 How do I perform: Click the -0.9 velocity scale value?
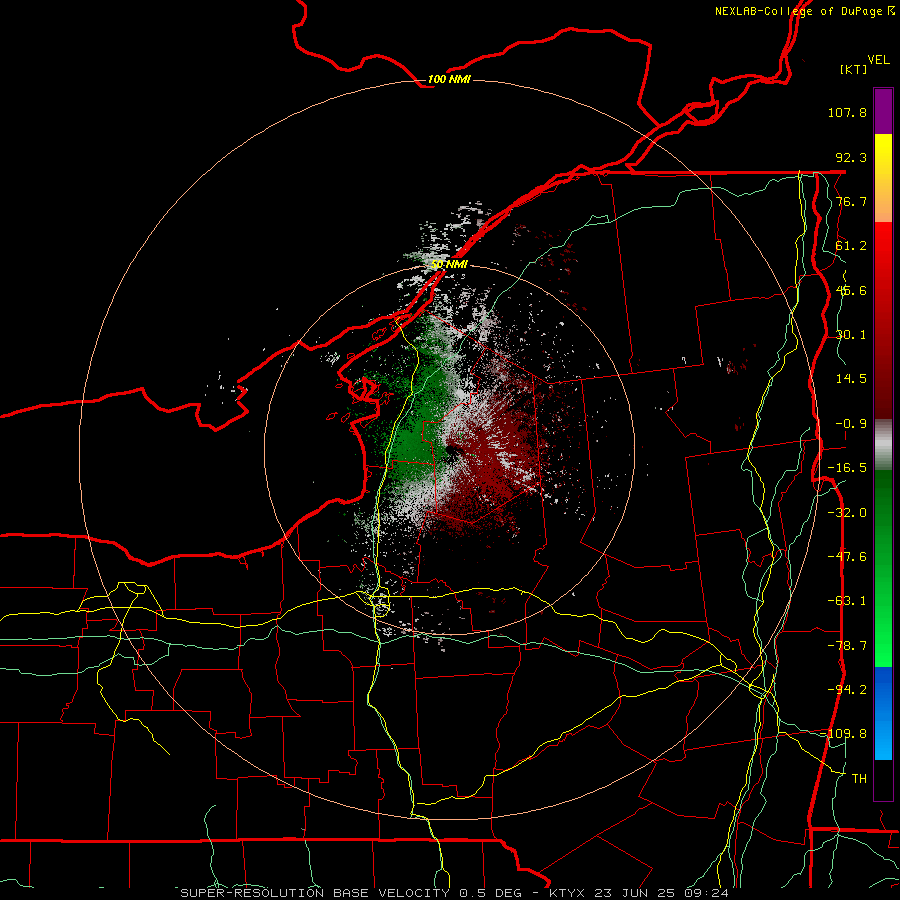click(x=851, y=424)
